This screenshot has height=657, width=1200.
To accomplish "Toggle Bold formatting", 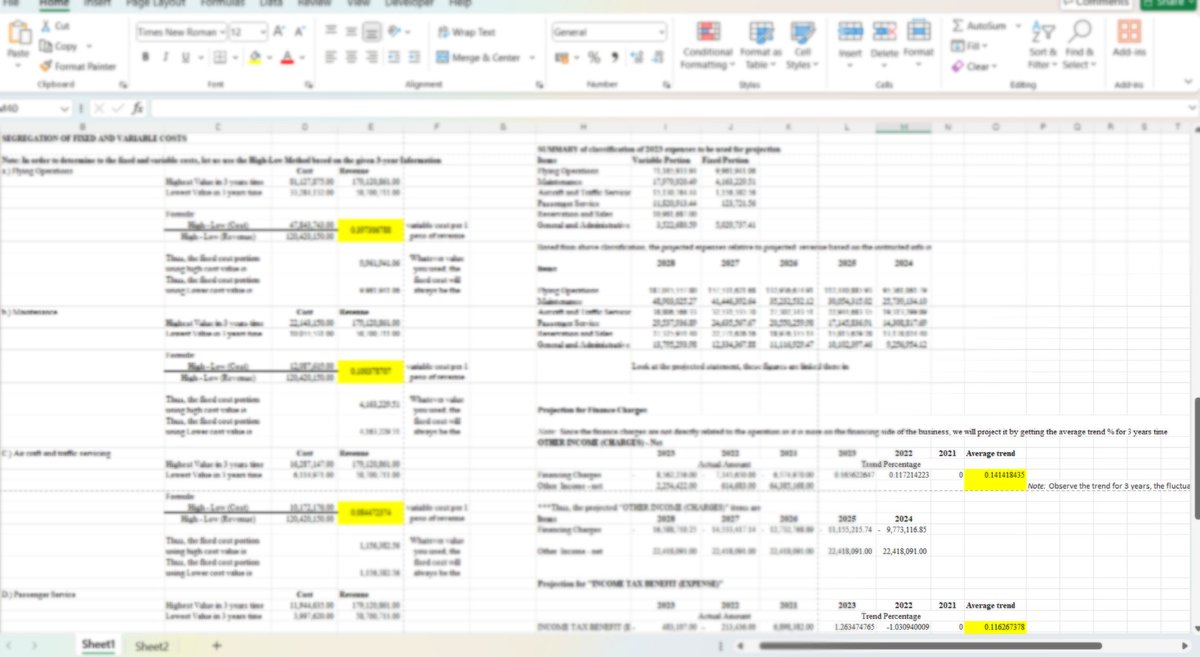I will pyautogui.click(x=146, y=57).
